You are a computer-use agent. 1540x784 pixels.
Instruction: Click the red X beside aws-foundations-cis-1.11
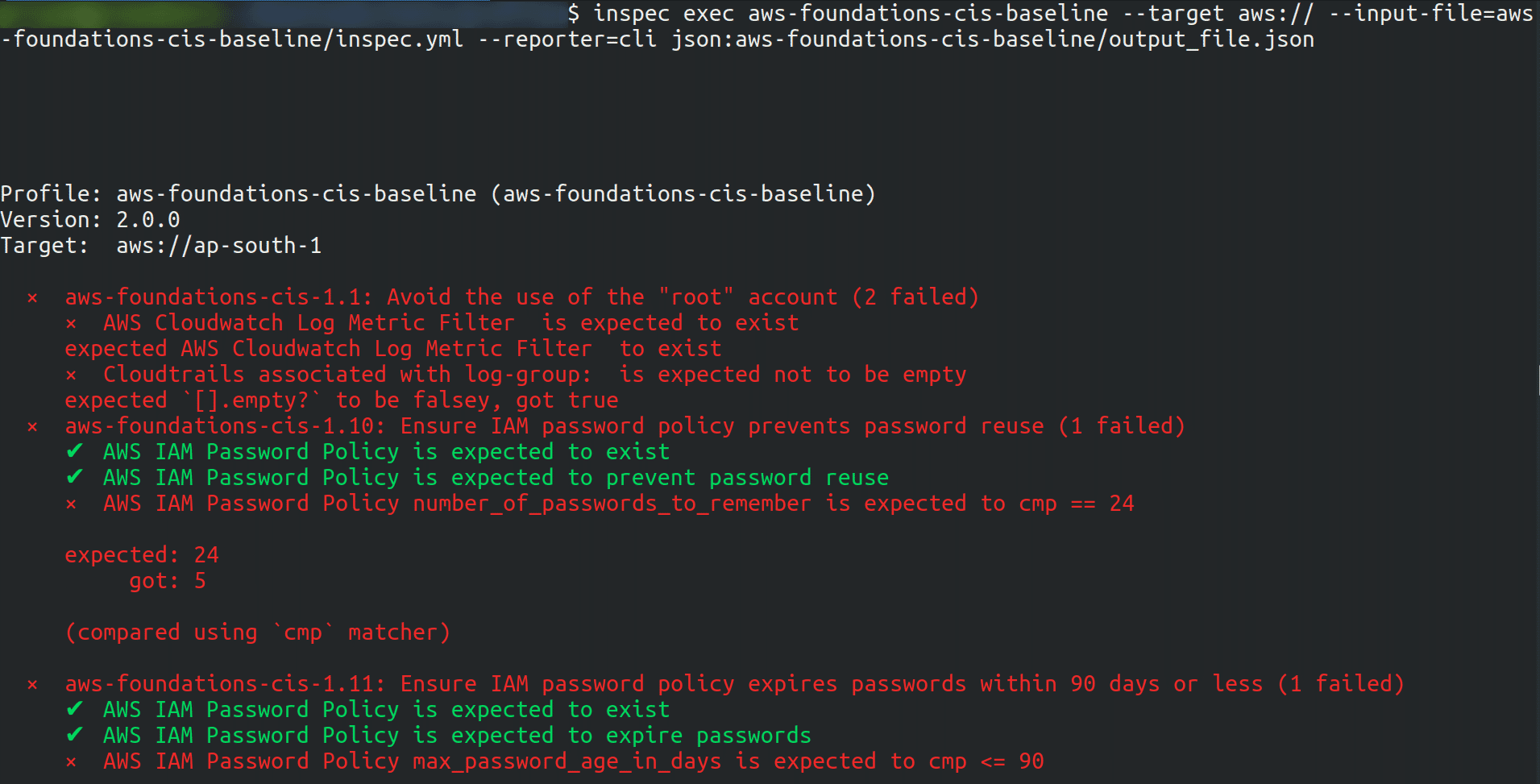point(32,685)
